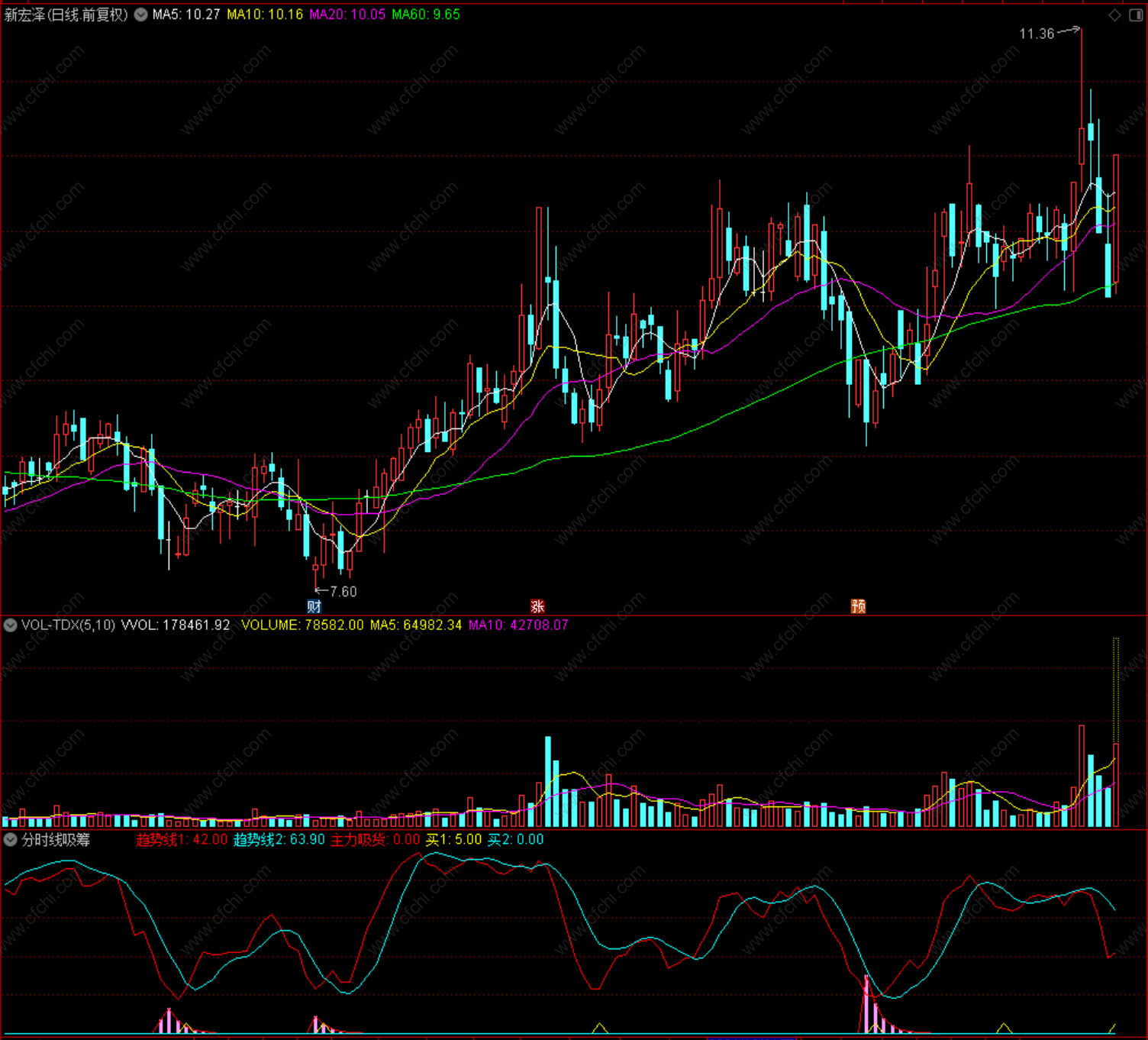The width and height of the screenshot is (1148, 1040).
Task: Click the 买1: 5.00 label
Action: coord(454,840)
